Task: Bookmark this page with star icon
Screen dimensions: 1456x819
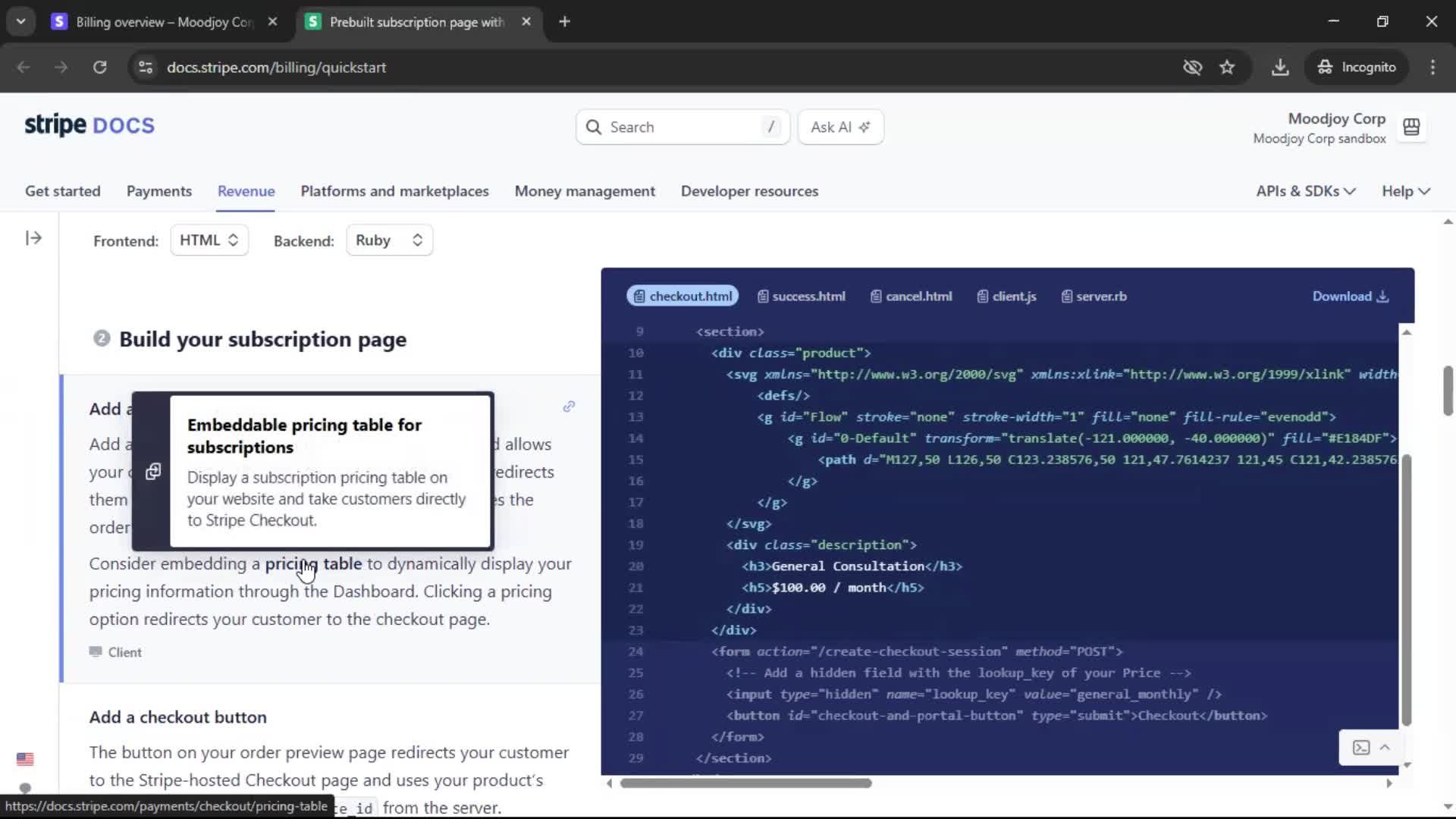Action: 1227,67
